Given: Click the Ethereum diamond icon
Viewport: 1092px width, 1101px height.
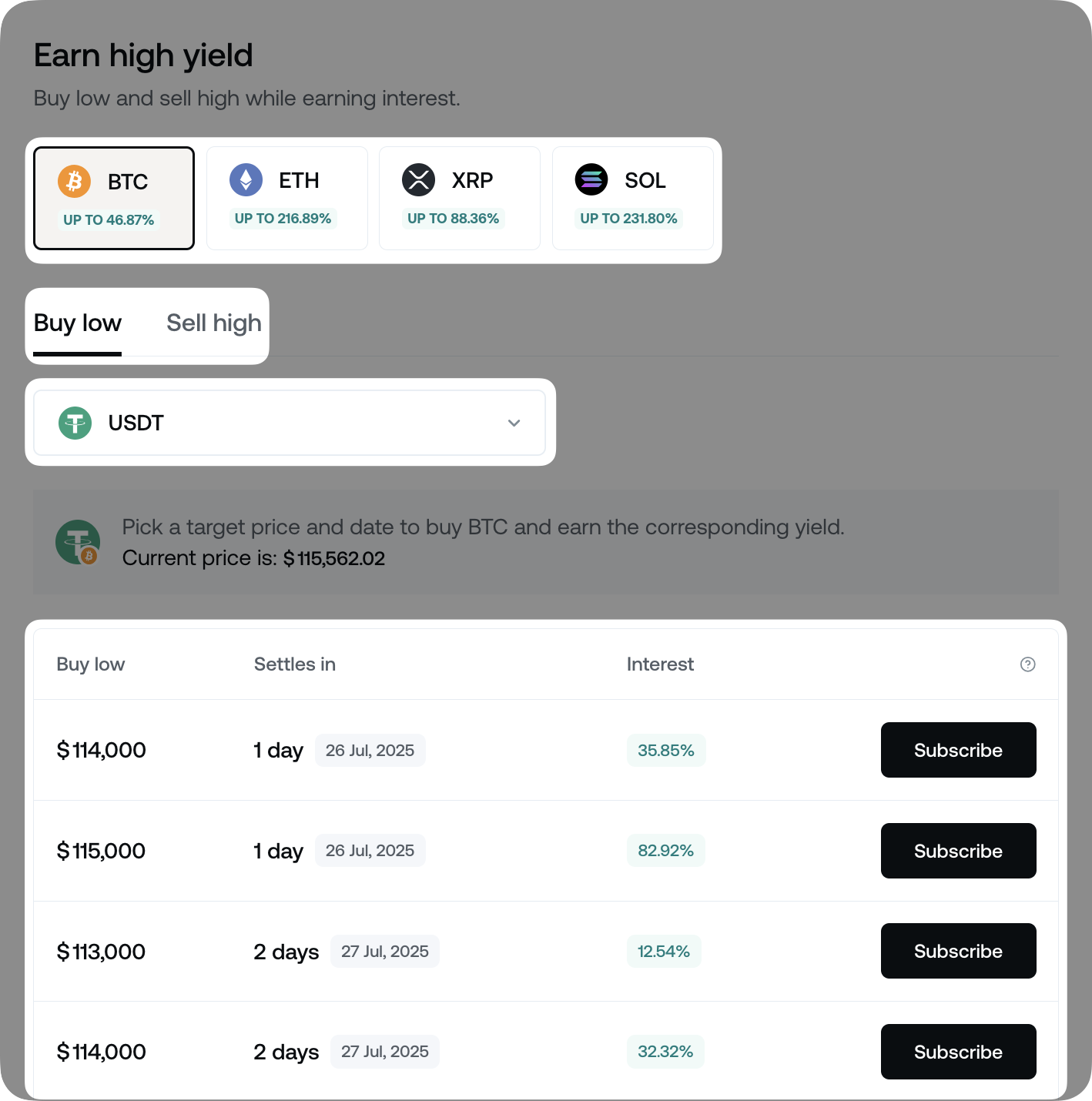Looking at the screenshot, I should tap(246, 179).
